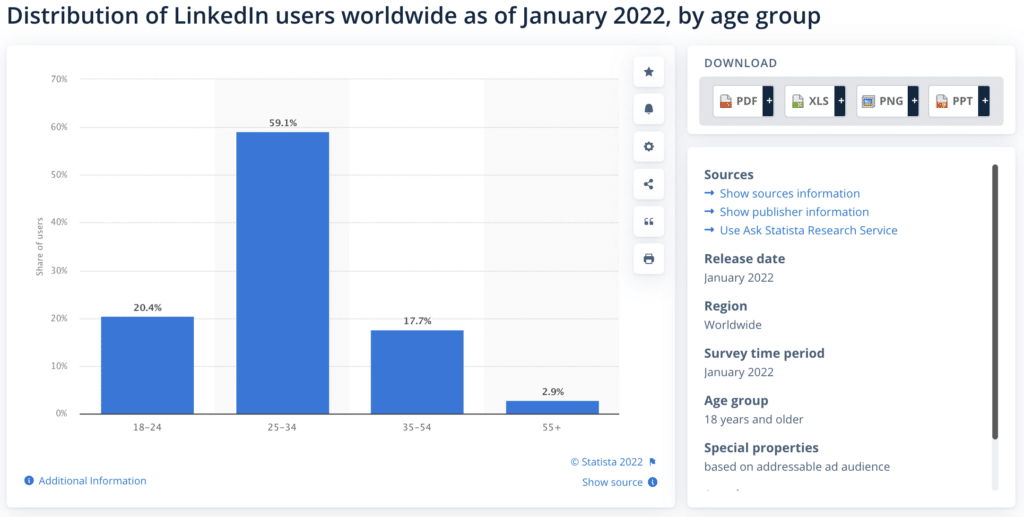
Task: Click info icon beside Show source
Action: 652,482
